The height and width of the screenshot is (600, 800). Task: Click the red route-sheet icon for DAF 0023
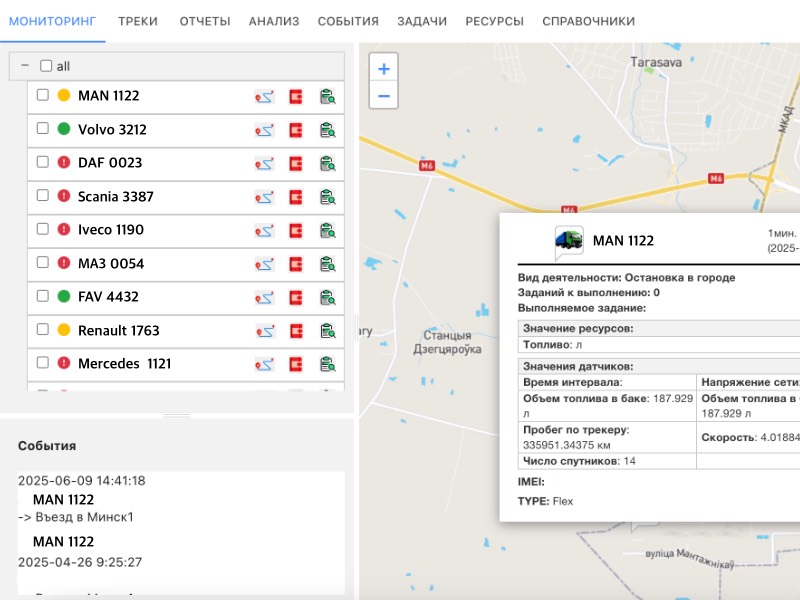tap(295, 162)
